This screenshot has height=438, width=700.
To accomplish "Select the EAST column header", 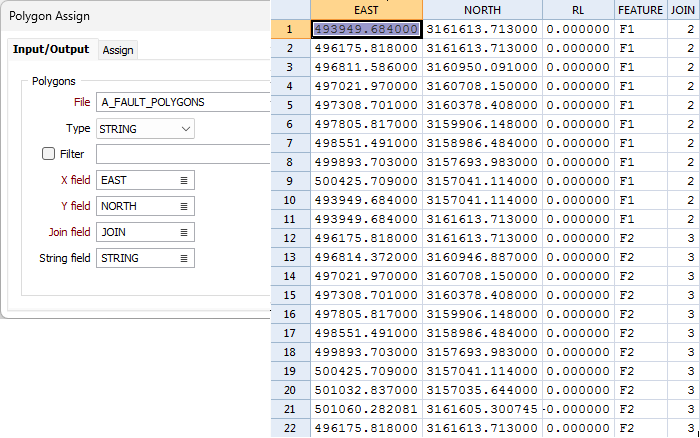I will [367, 10].
